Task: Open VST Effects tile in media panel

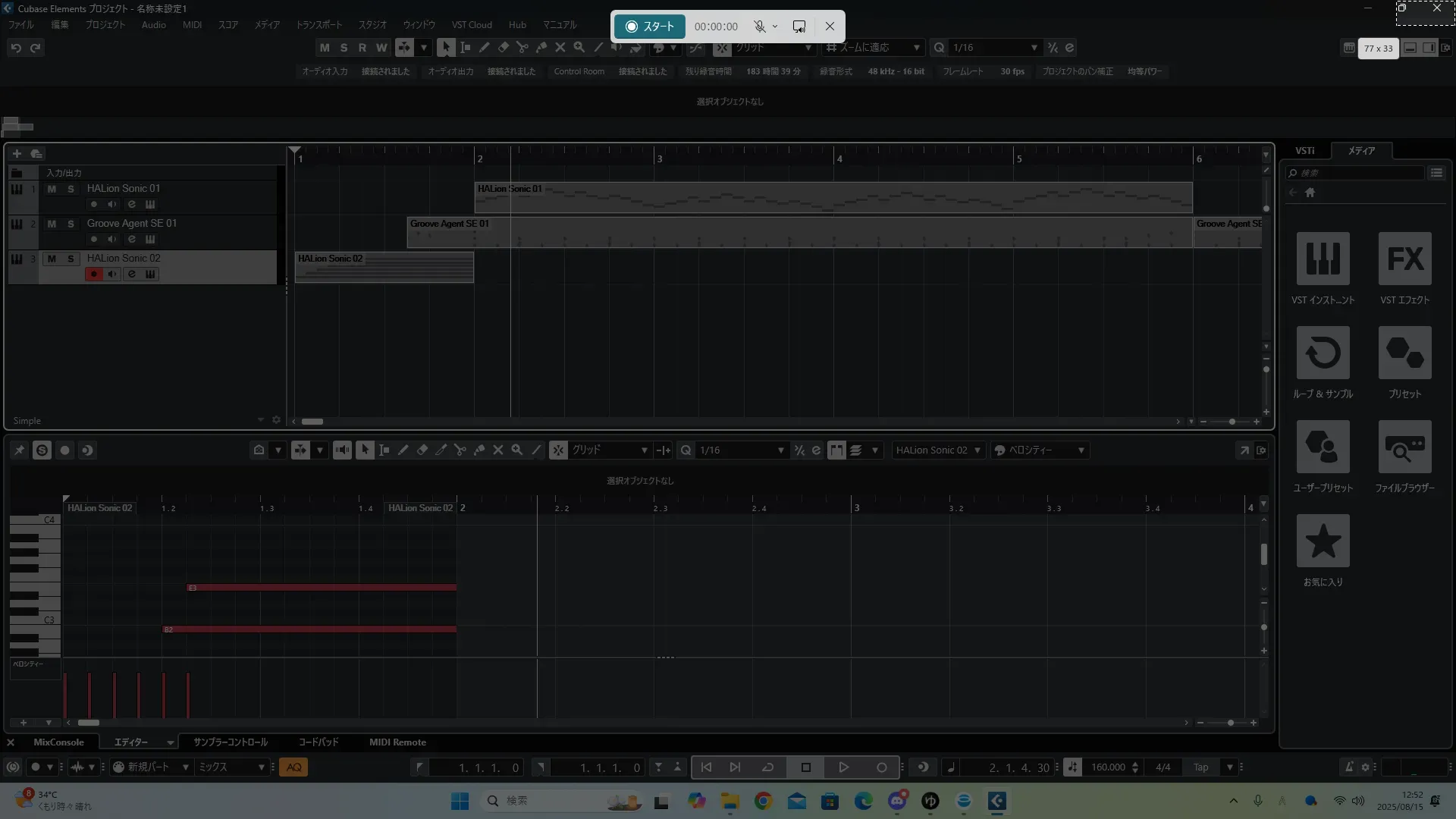Action: tap(1404, 259)
